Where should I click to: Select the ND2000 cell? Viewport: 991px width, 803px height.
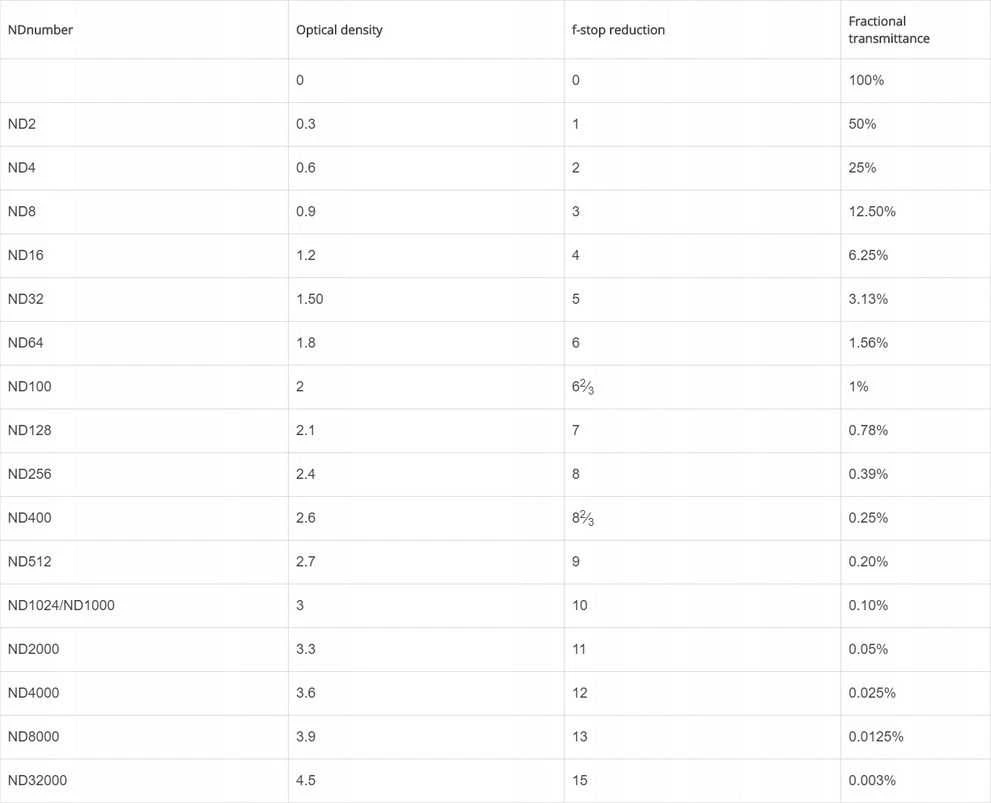pos(33,649)
